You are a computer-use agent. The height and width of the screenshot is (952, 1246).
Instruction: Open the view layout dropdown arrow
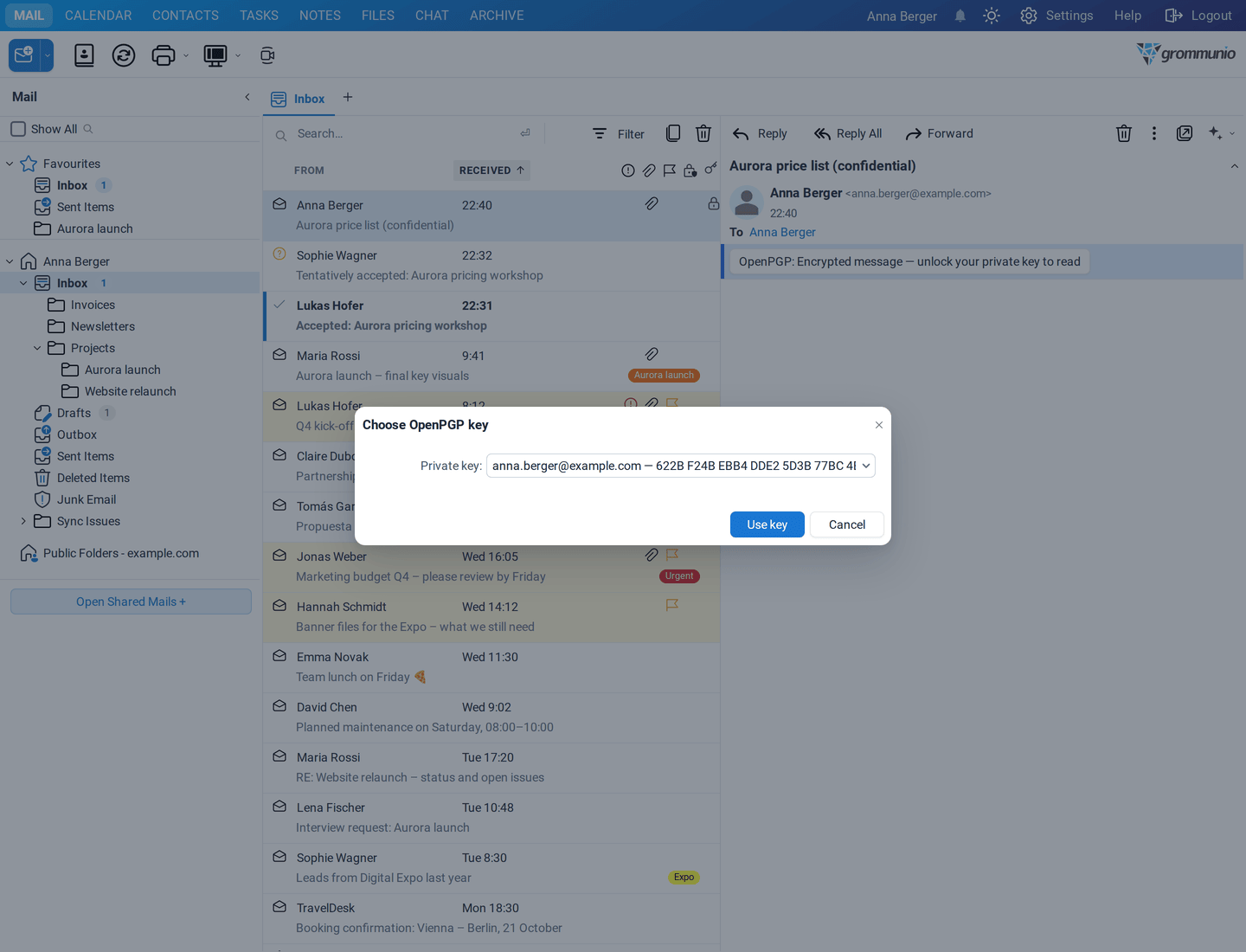pyautogui.click(x=238, y=55)
